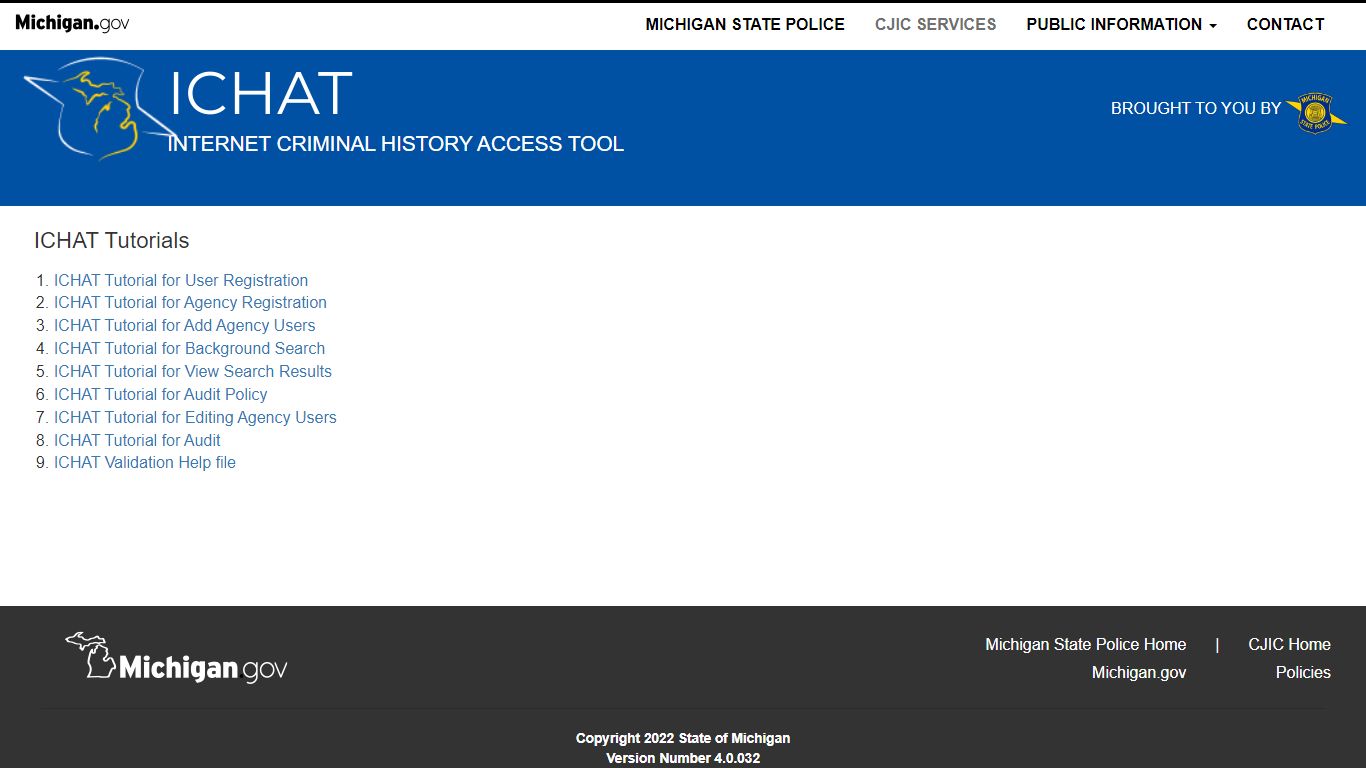Open ICHAT Tutorial for User Registration
1366x768 pixels.
click(181, 280)
